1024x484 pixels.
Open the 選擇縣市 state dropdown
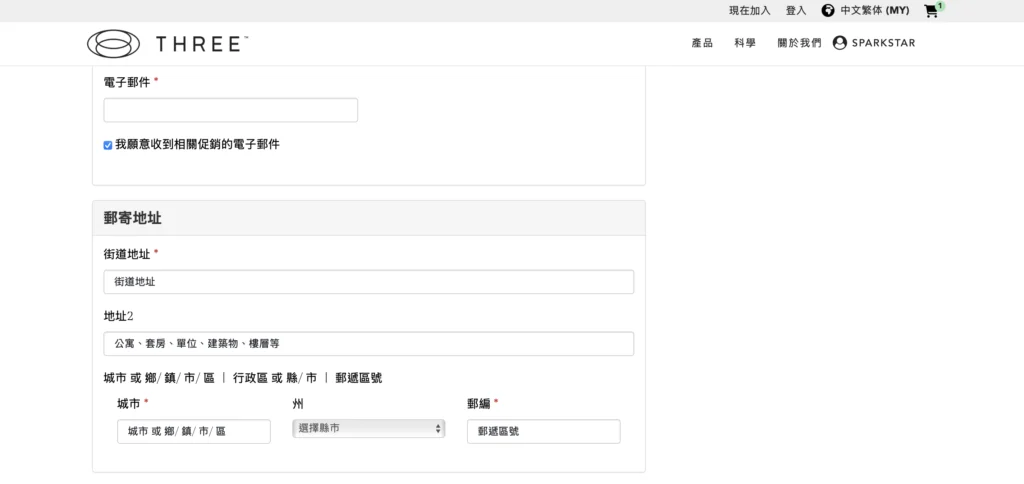pos(368,428)
